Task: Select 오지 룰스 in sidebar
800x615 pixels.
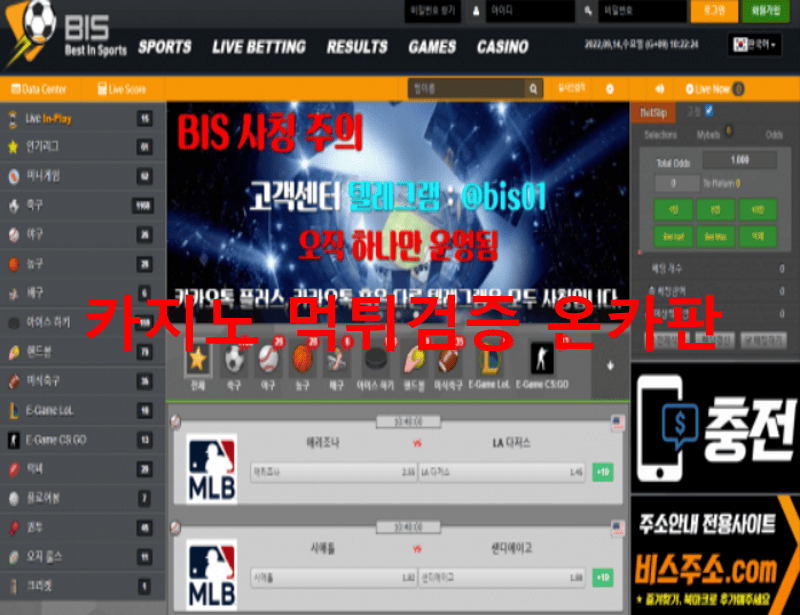Action: [83, 557]
